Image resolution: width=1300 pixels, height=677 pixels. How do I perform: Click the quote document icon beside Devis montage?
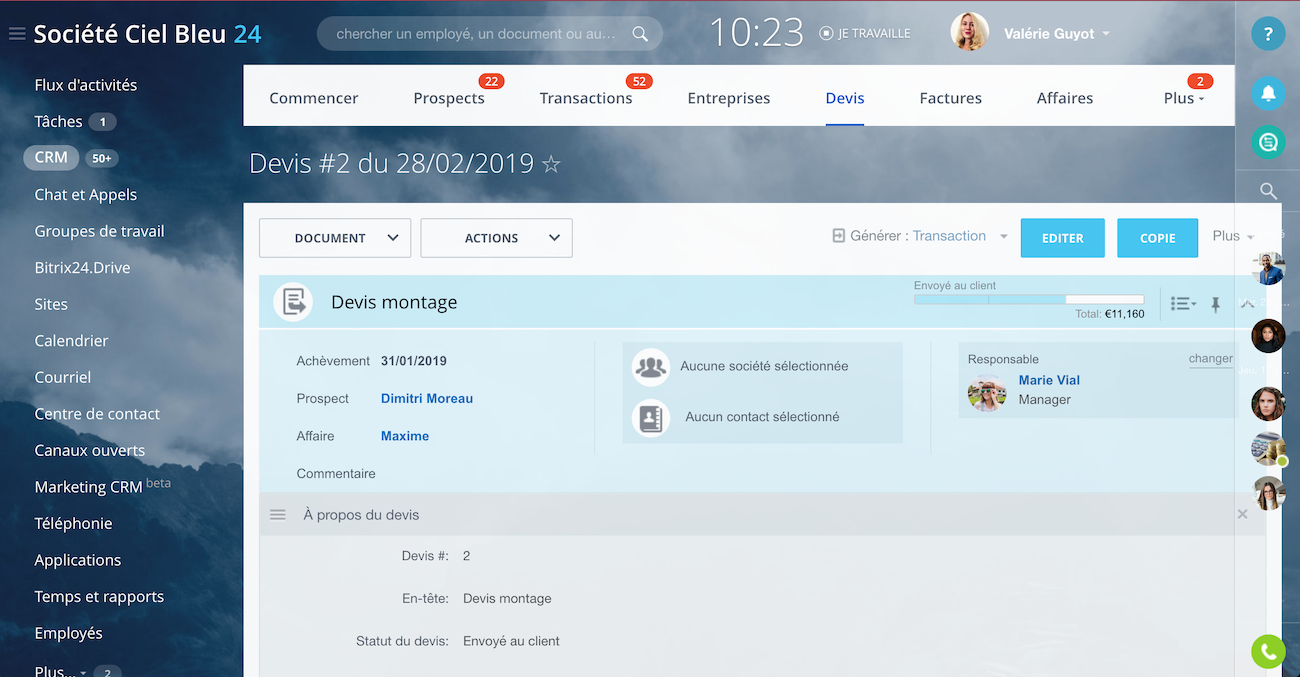point(293,302)
